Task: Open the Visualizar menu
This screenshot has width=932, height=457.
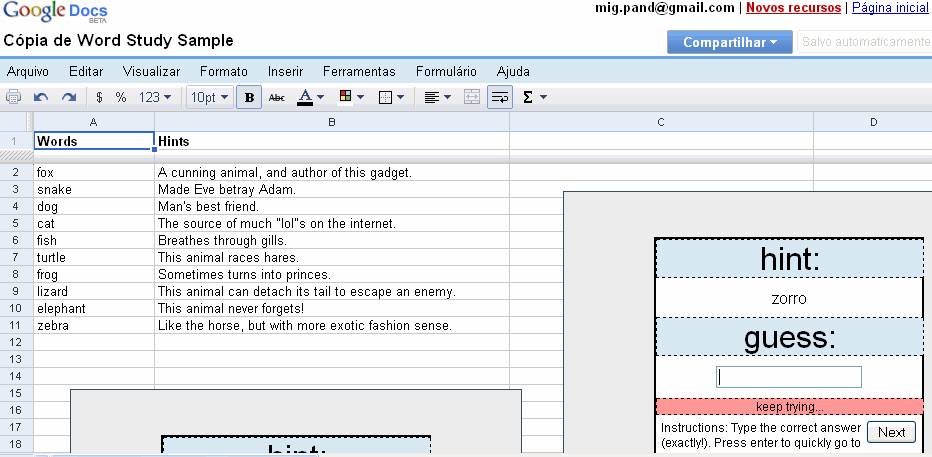Action: tap(152, 72)
